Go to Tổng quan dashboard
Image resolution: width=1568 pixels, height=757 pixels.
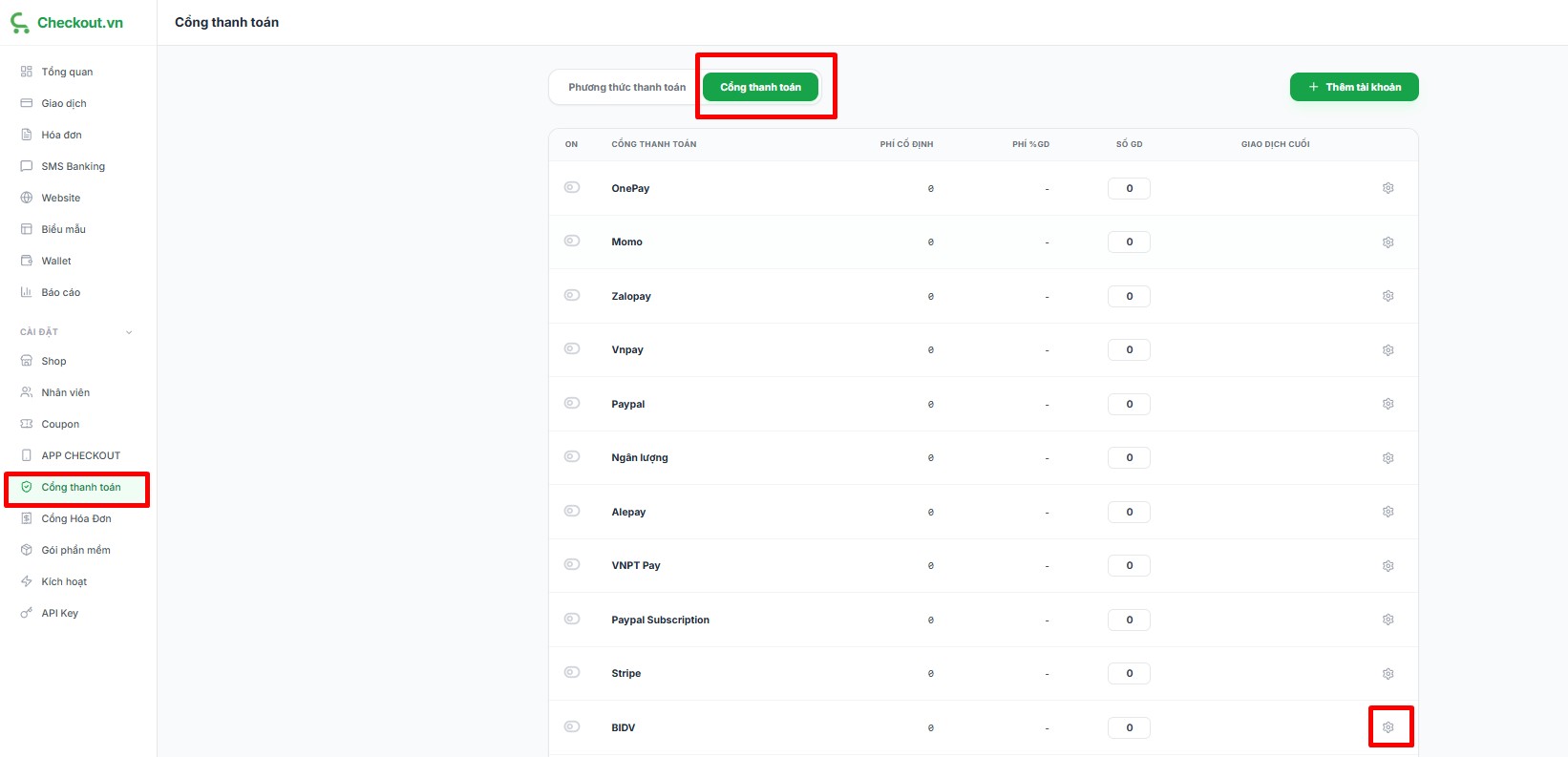[x=67, y=72]
